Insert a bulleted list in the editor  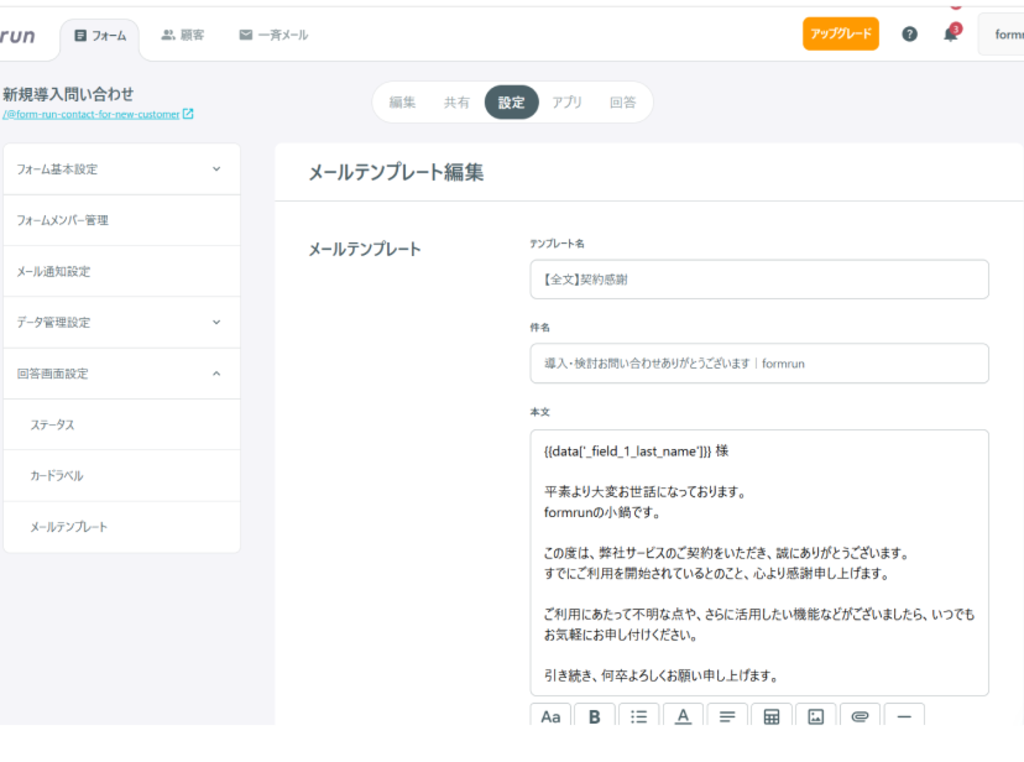pos(639,716)
